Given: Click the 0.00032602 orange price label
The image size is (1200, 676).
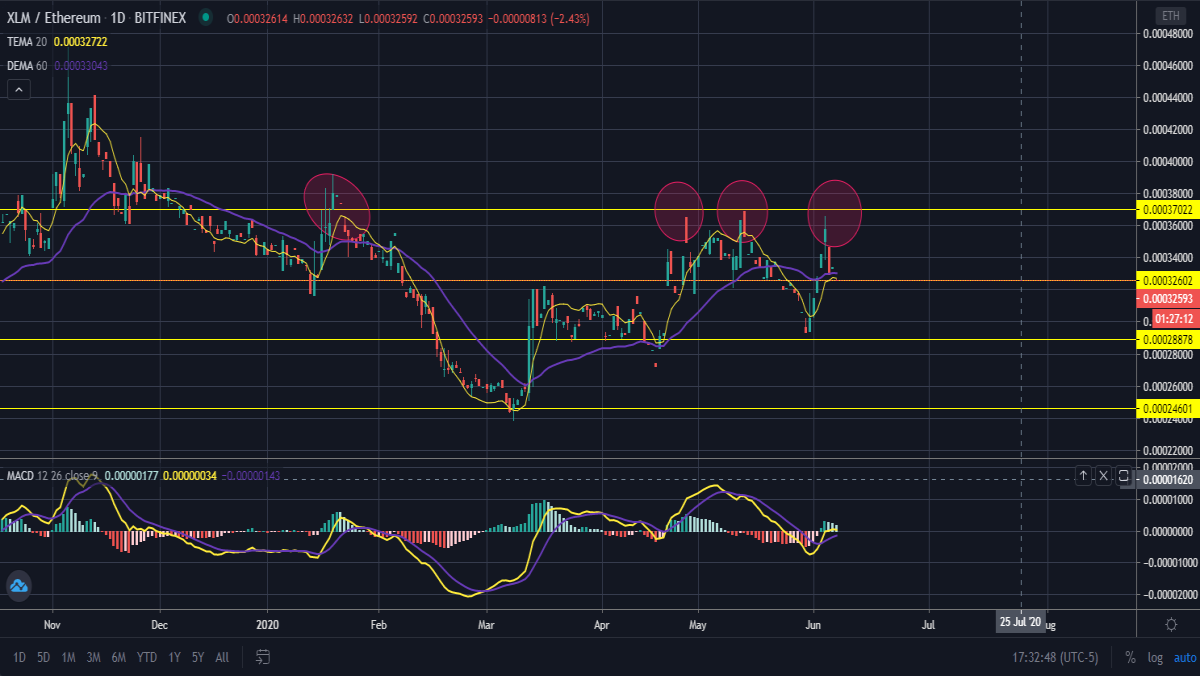Looking at the screenshot, I should click(1167, 281).
